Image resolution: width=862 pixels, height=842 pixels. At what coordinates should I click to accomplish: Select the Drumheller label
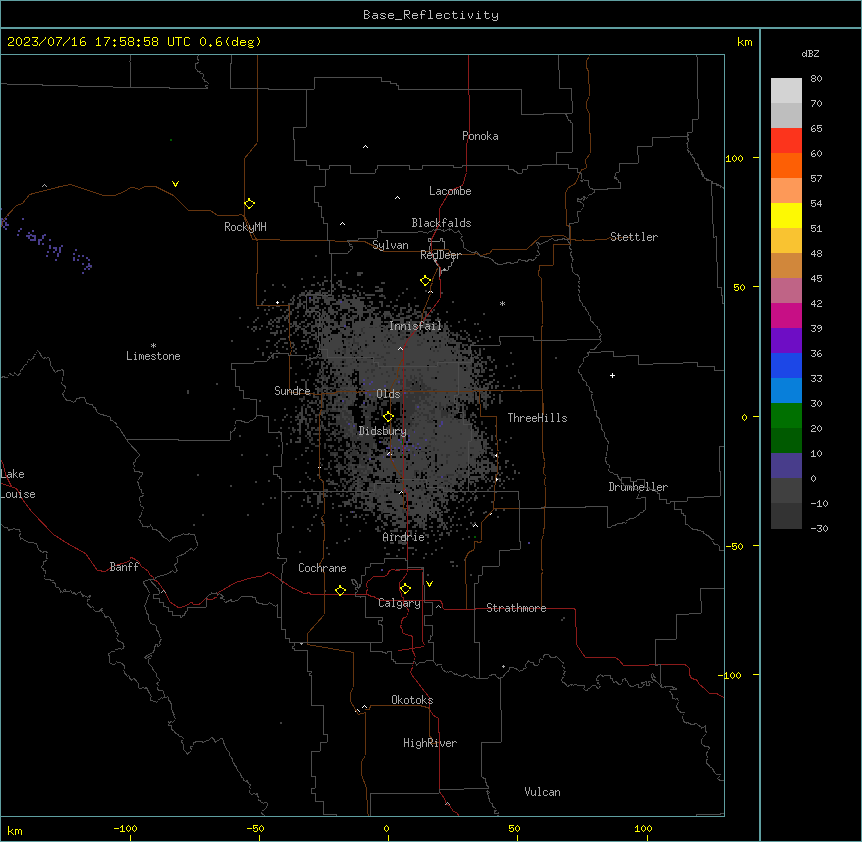(638, 487)
